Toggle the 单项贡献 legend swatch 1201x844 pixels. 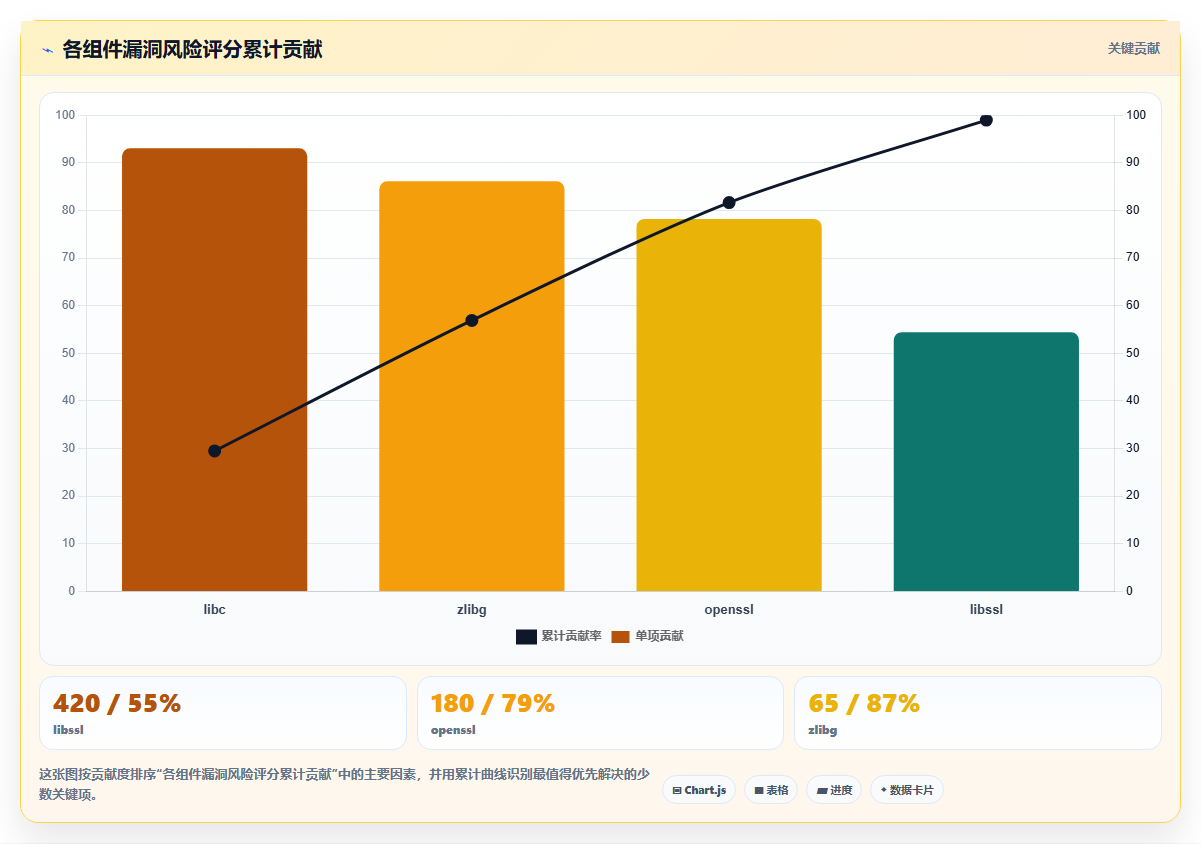click(620, 636)
